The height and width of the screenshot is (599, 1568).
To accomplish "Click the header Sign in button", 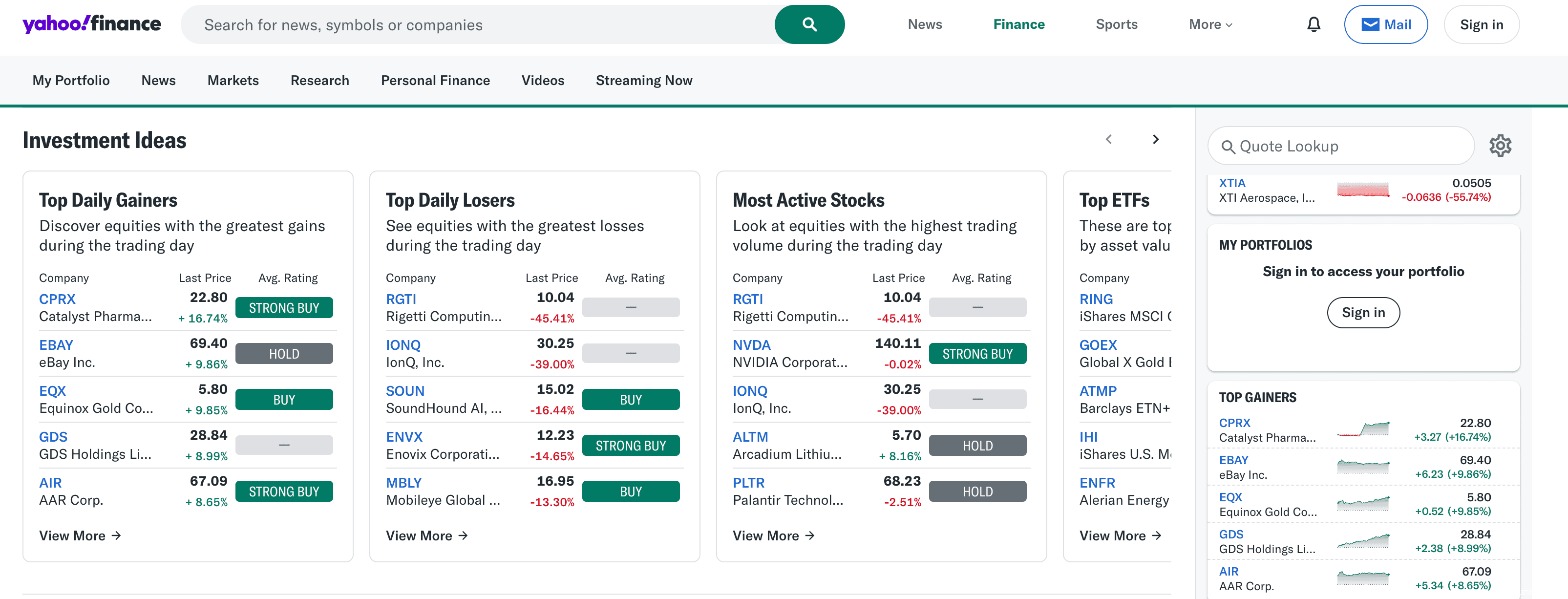I will click(1481, 24).
